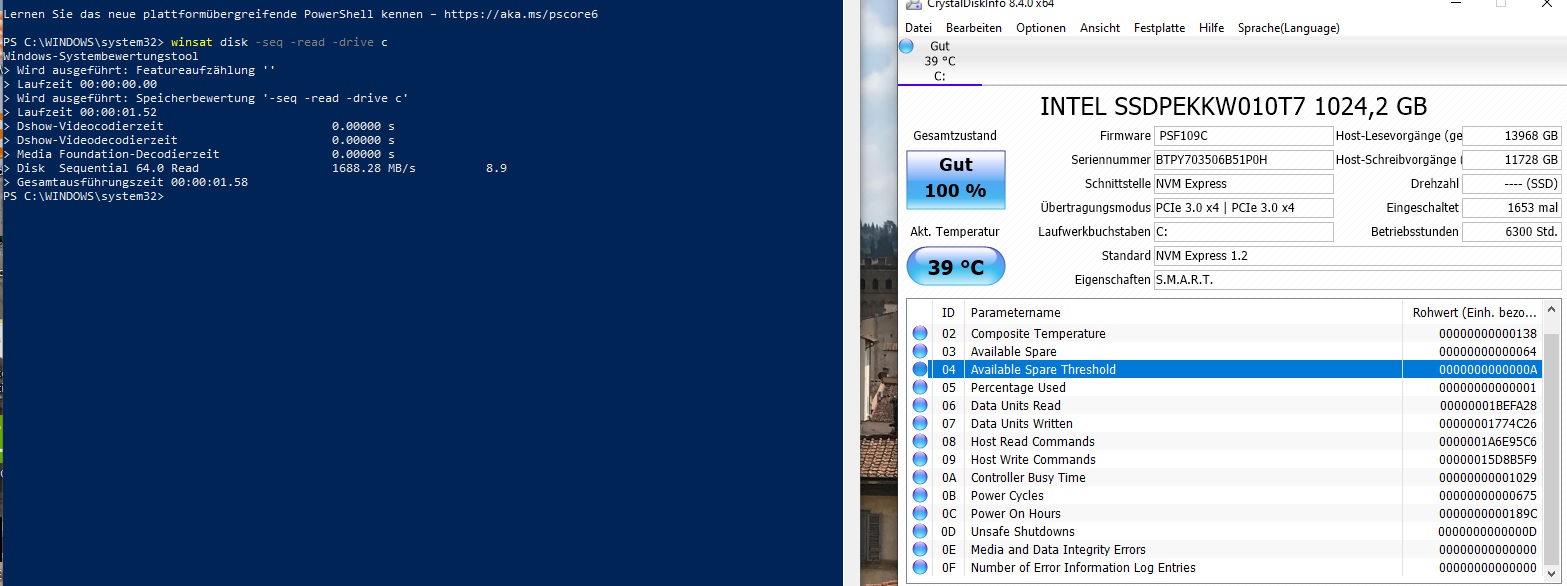Click the Gut 100 % health status button
The width and height of the screenshot is (1567, 586).
(955, 179)
